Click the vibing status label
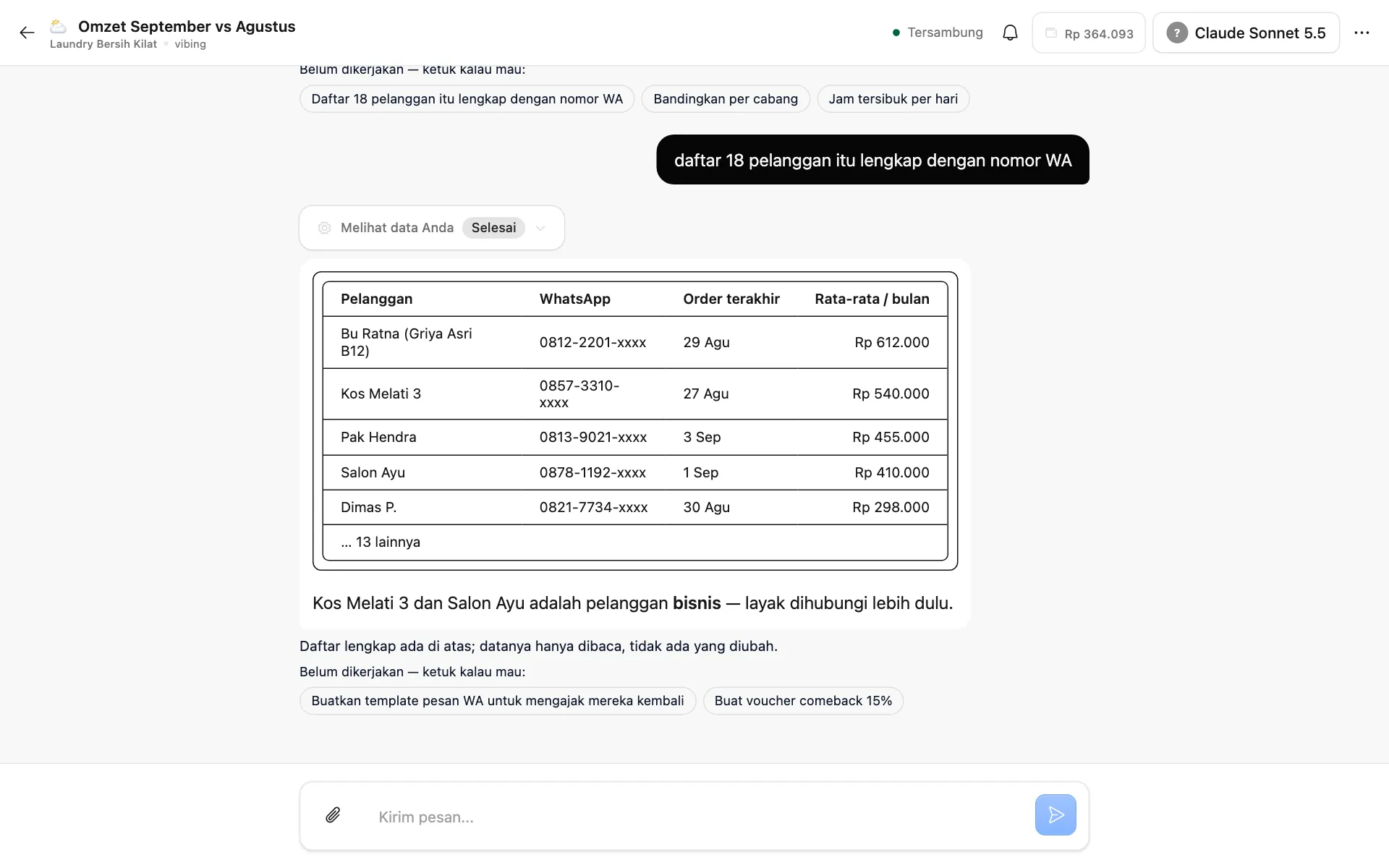Image resolution: width=1389 pixels, height=868 pixels. (190, 44)
